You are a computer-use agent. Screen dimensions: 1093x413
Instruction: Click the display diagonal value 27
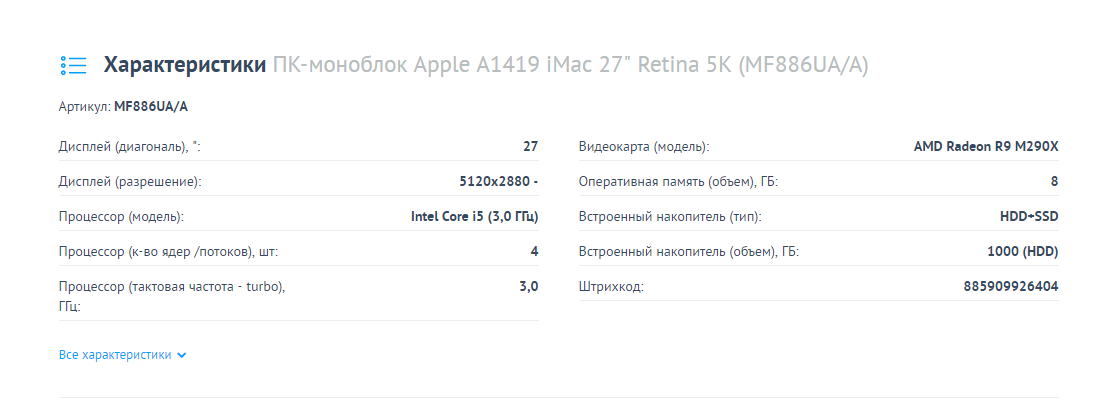(x=530, y=147)
